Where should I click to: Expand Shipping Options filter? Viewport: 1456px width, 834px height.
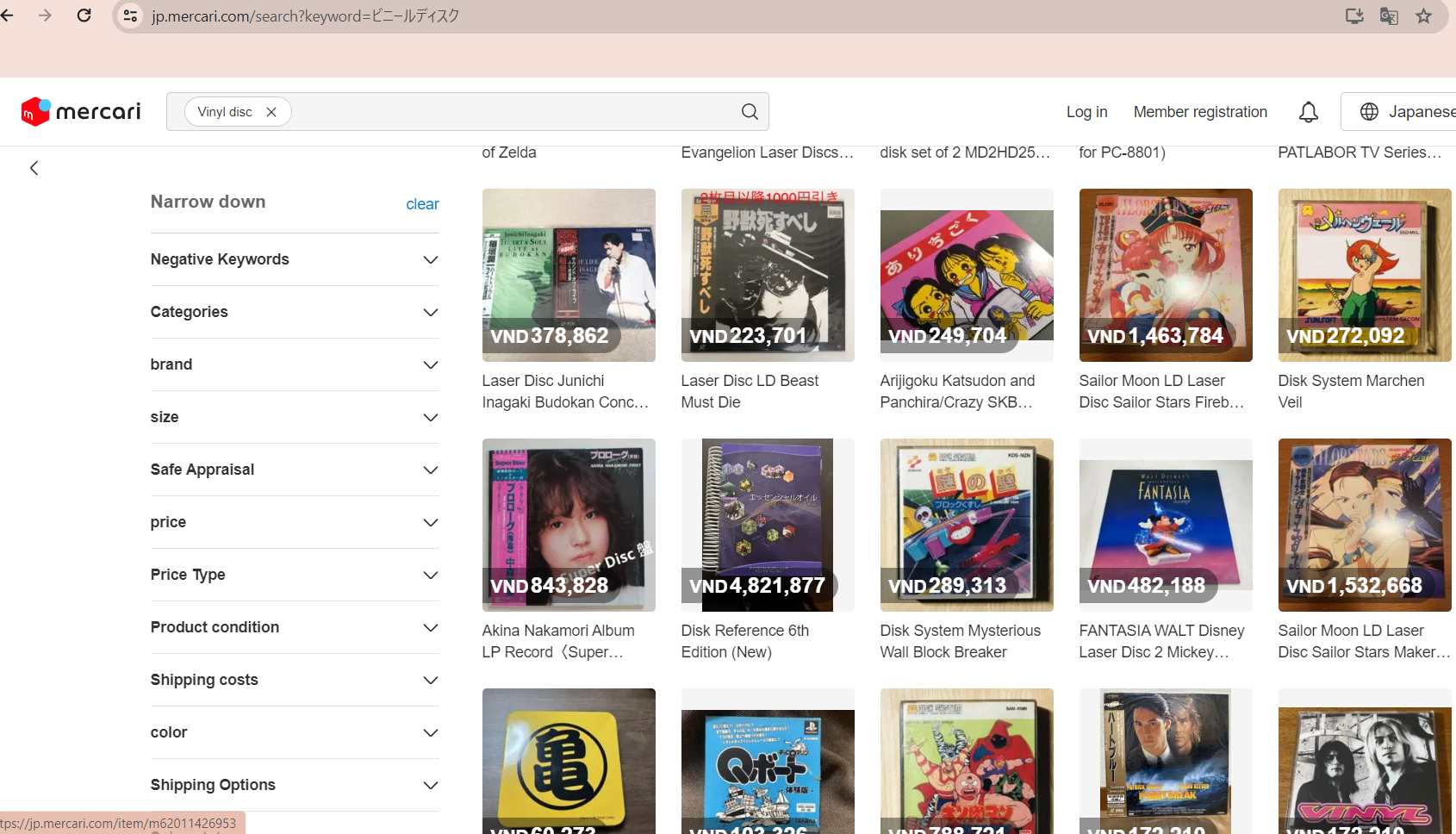[295, 785]
